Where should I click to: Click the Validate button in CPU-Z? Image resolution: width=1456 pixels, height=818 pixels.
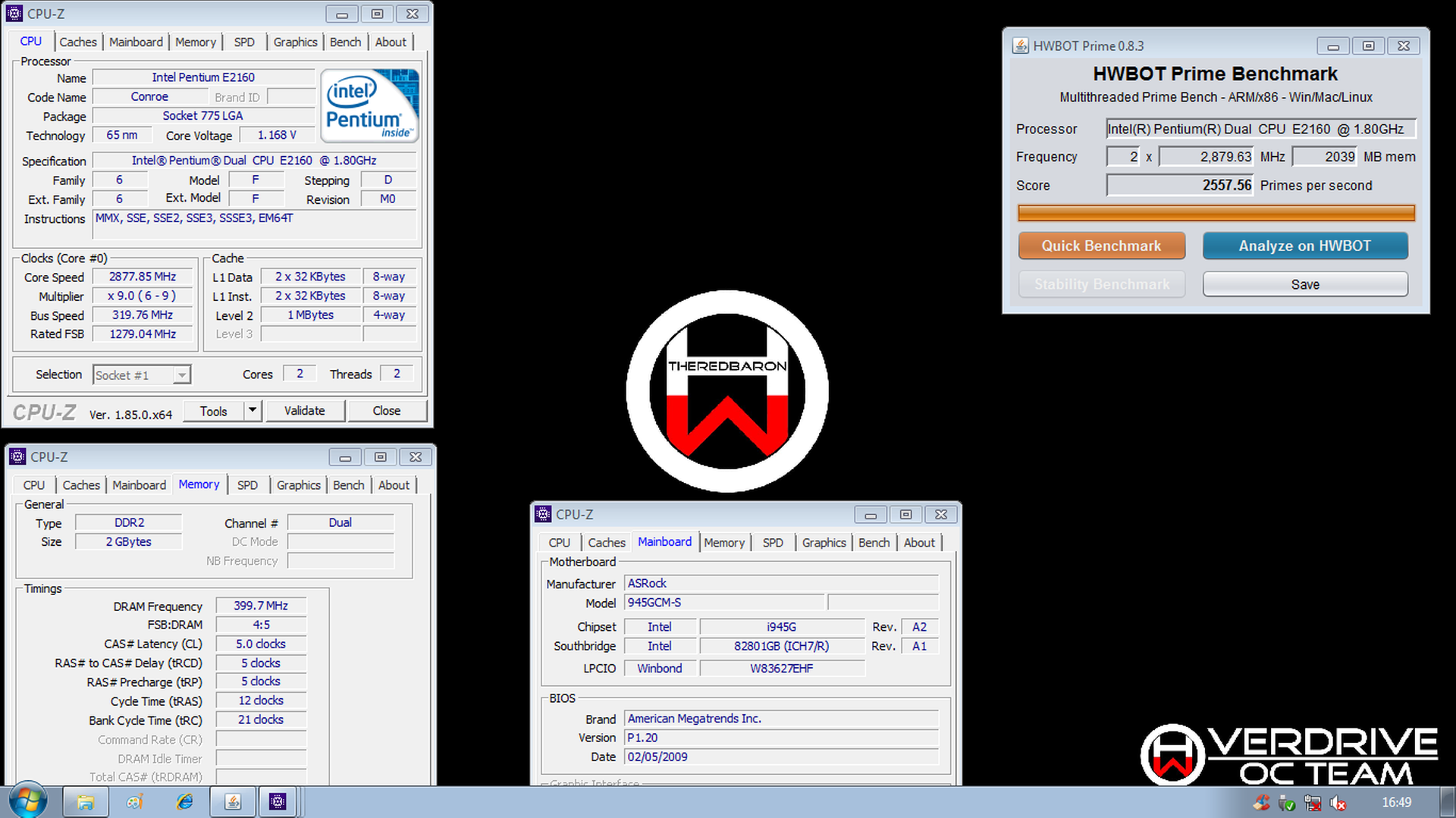(305, 410)
